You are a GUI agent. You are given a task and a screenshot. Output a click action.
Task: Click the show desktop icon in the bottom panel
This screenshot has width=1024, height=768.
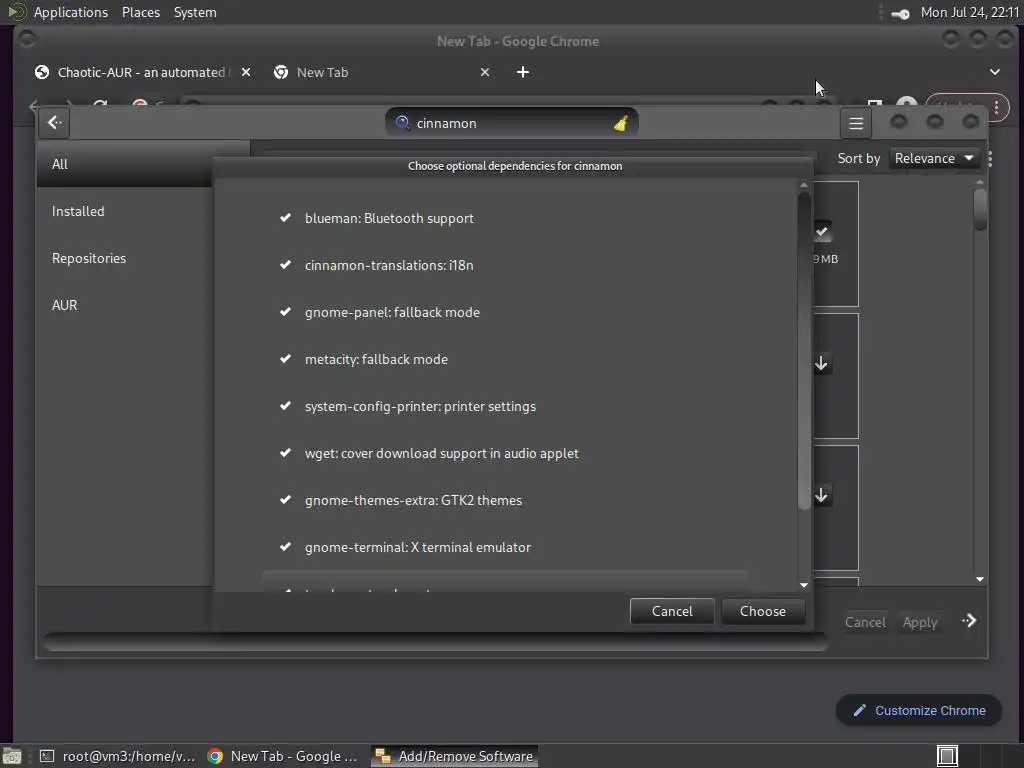coord(12,756)
